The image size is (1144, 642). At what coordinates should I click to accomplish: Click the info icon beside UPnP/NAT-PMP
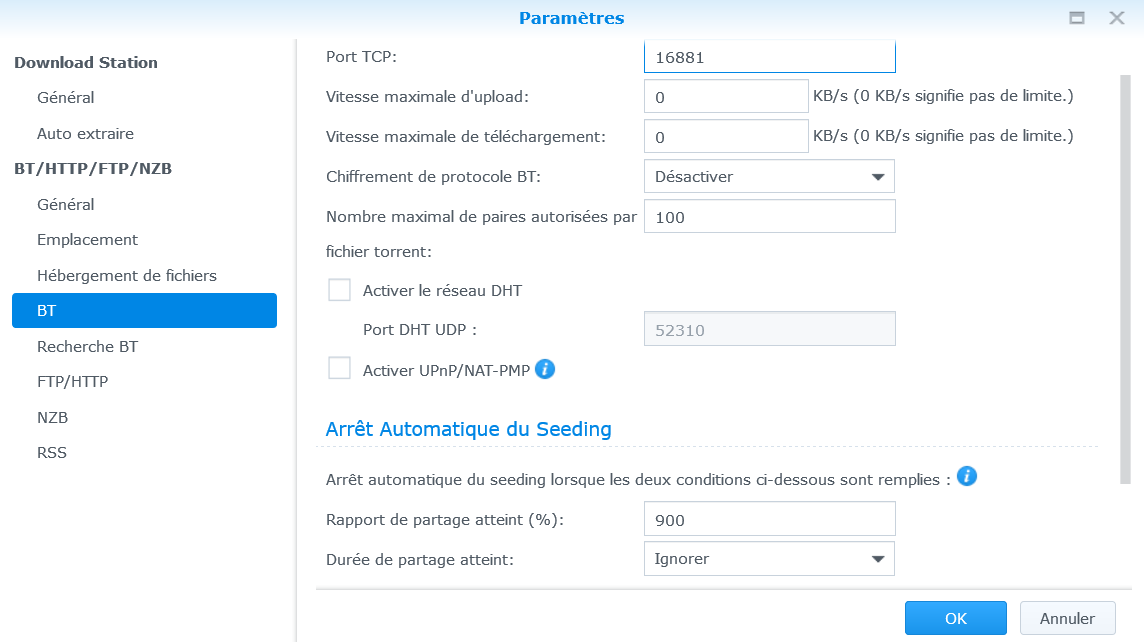pos(545,369)
